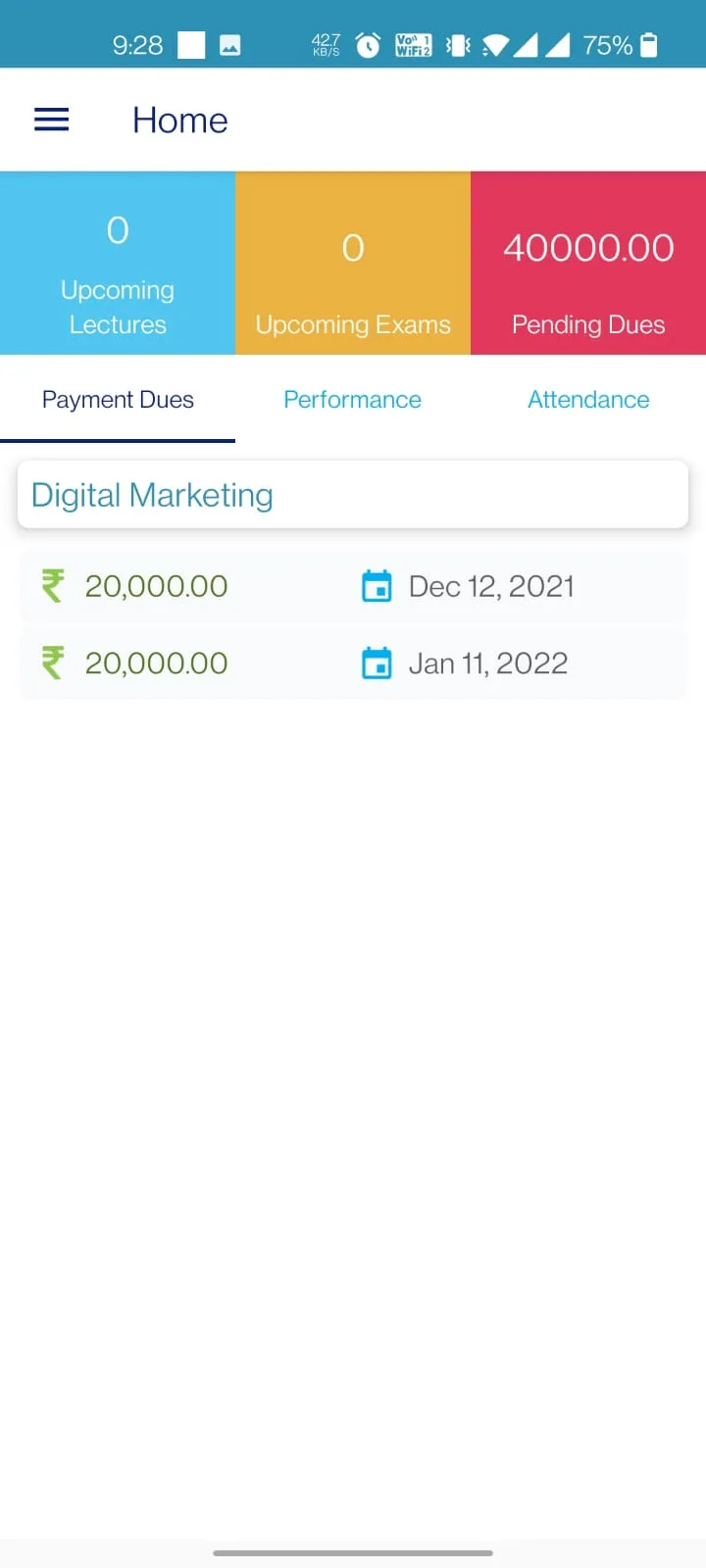View the red Pending Dues tile
The height and width of the screenshot is (1568, 706).
588,263
